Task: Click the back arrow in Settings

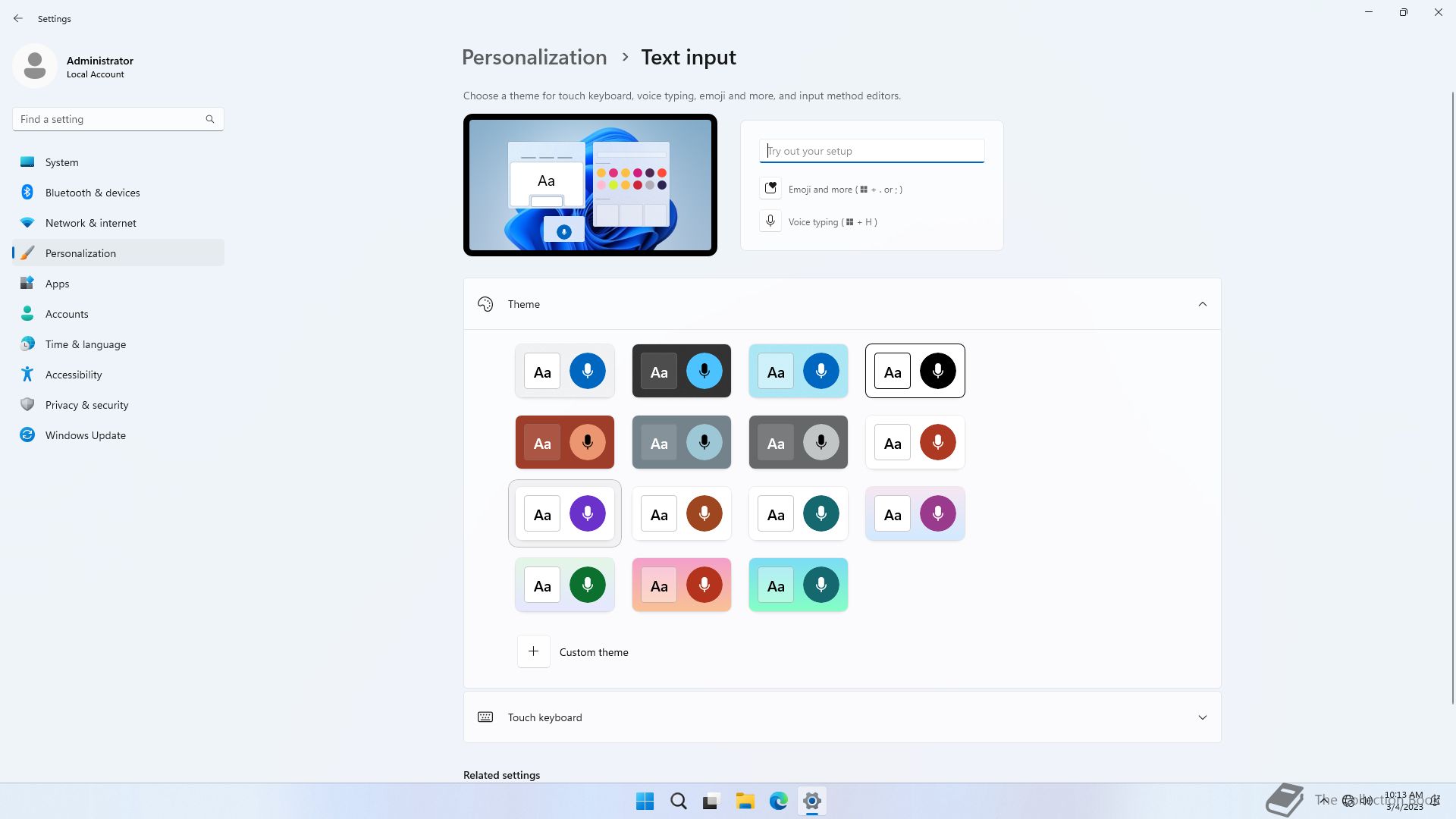Action: (x=18, y=18)
